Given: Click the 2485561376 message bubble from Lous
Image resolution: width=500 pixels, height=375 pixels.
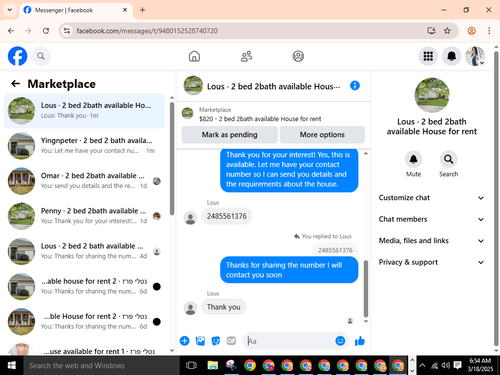Looking at the screenshot, I should pos(227,216).
